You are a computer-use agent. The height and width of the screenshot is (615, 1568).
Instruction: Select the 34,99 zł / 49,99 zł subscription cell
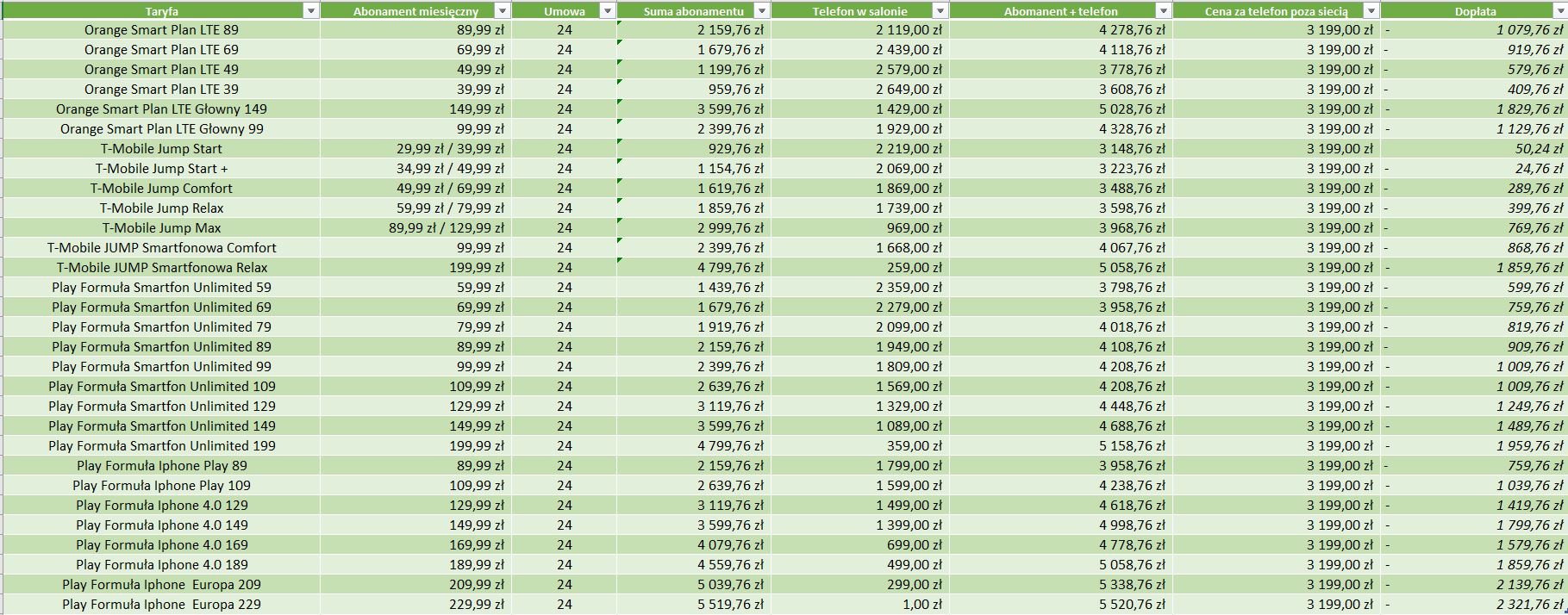(416, 168)
